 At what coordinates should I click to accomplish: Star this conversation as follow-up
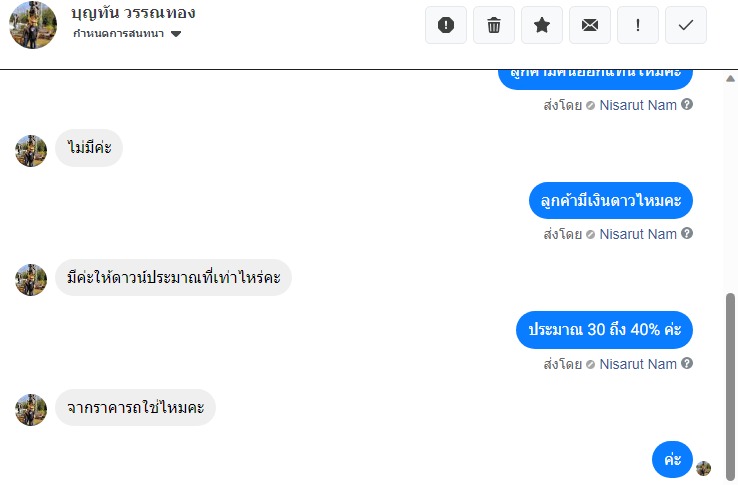point(542,26)
